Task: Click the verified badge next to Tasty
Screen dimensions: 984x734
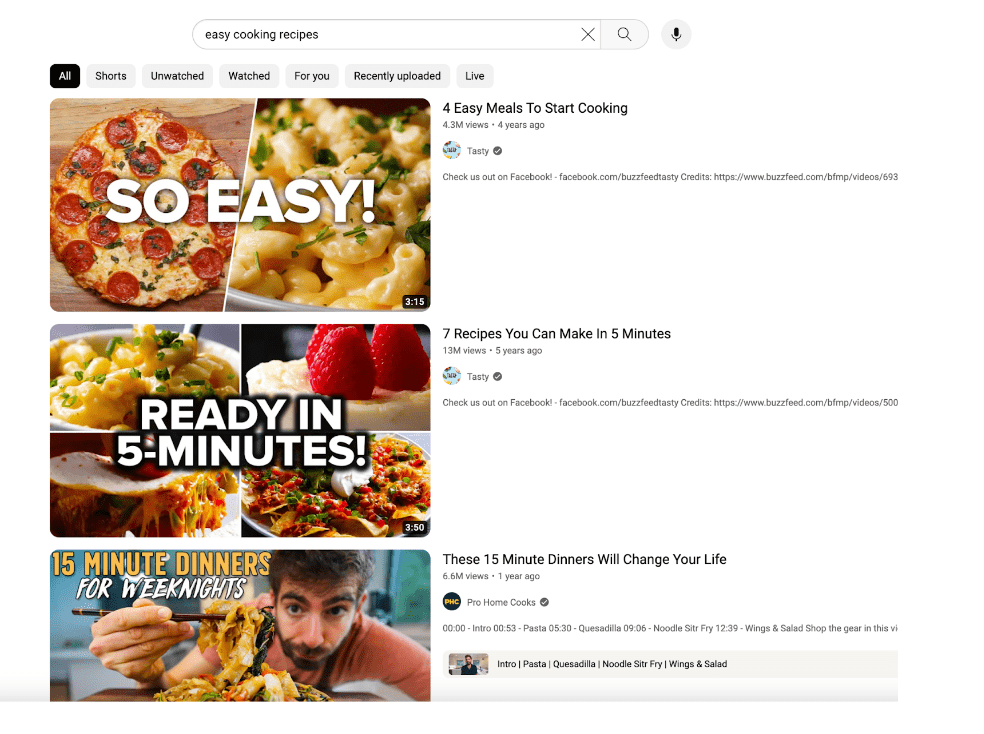Action: [x=498, y=150]
